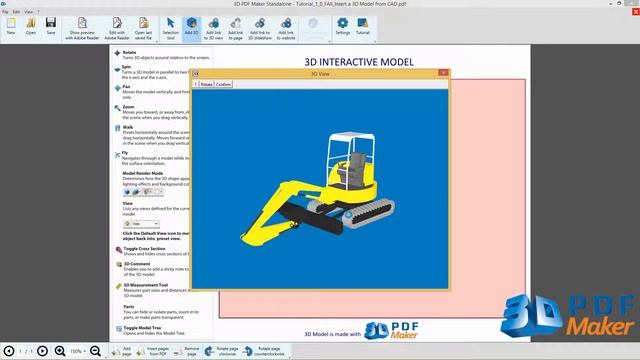Click the Rotate tool icon on page
The height and width of the screenshot is (360, 640).
117,53
